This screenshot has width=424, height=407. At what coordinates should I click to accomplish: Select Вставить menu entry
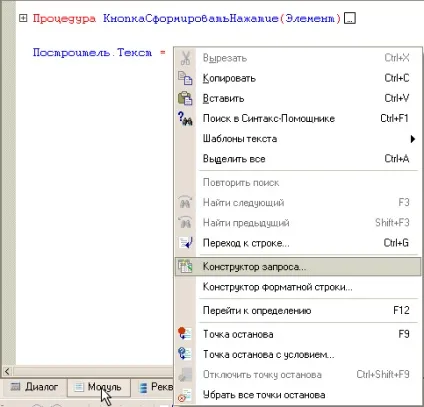click(x=298, y=98)
